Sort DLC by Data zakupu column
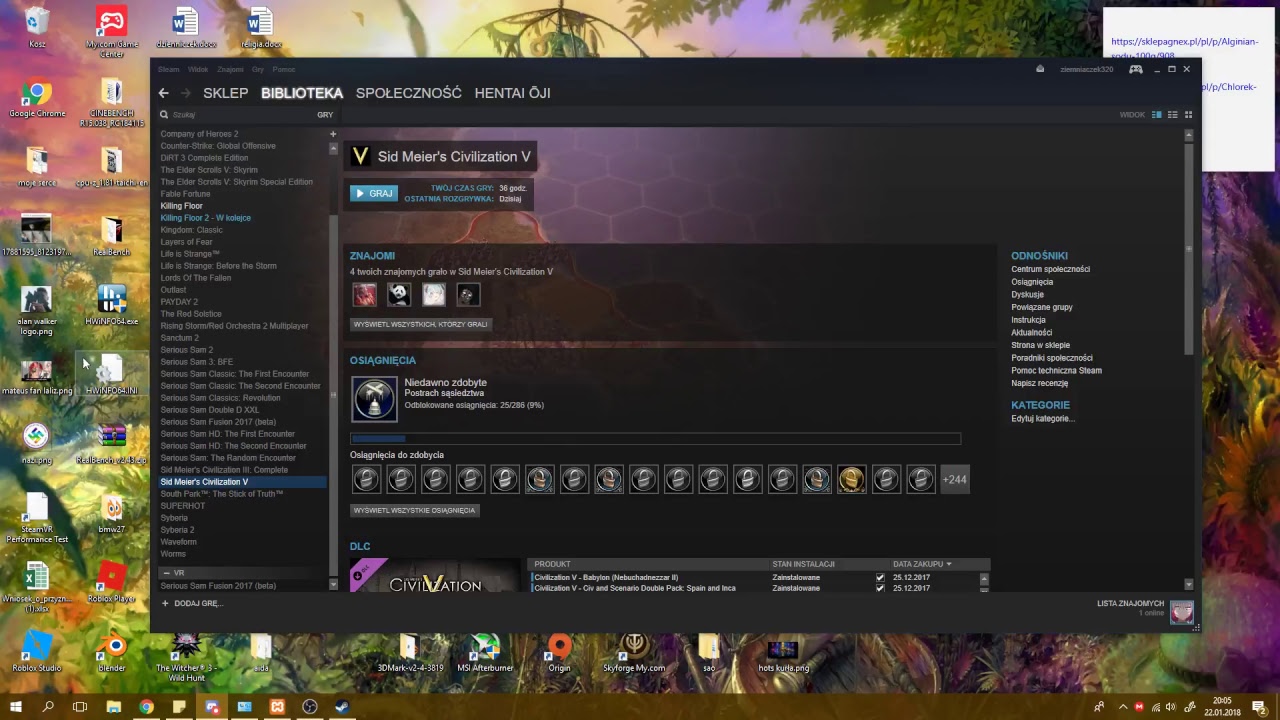Screen dimensions: 1280x720 pyautogui.click(x=922, y=564)
